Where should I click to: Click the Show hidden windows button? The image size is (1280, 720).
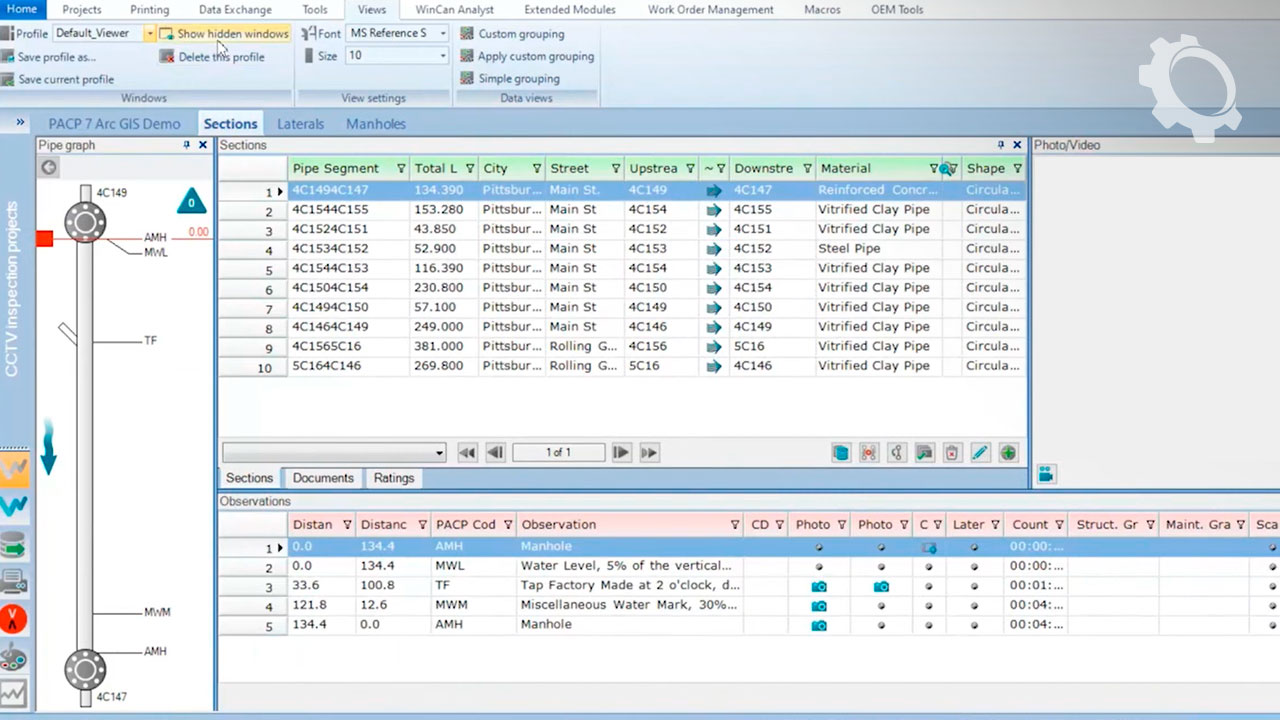[x=224, y=33]
